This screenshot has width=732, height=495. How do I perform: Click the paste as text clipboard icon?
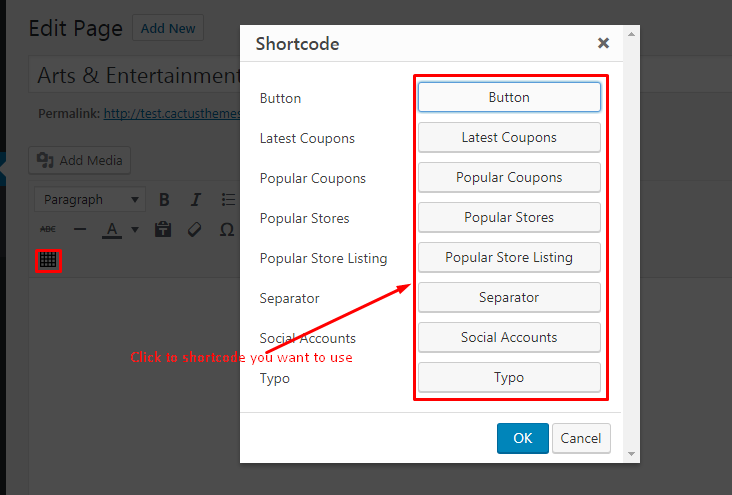163,230
